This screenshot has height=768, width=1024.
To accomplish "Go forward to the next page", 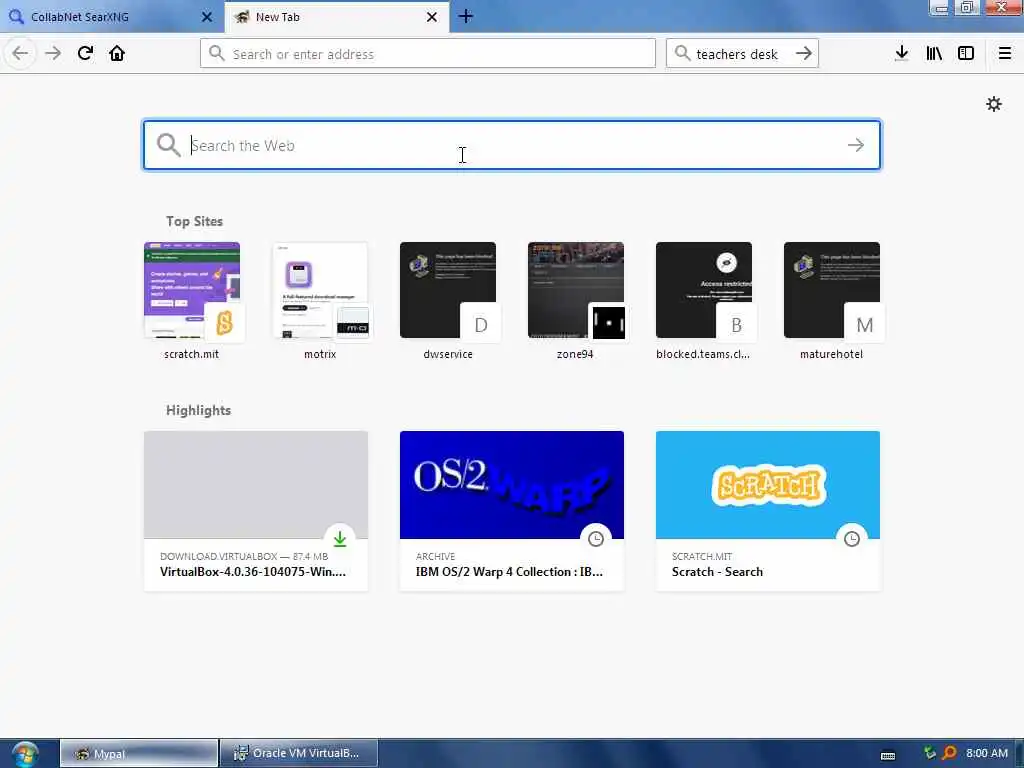I will (53, 54).
